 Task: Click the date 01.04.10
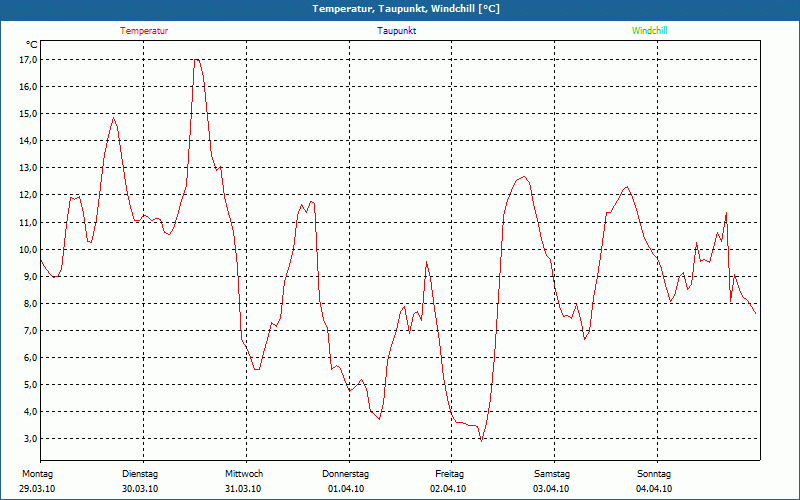(346, 489)
